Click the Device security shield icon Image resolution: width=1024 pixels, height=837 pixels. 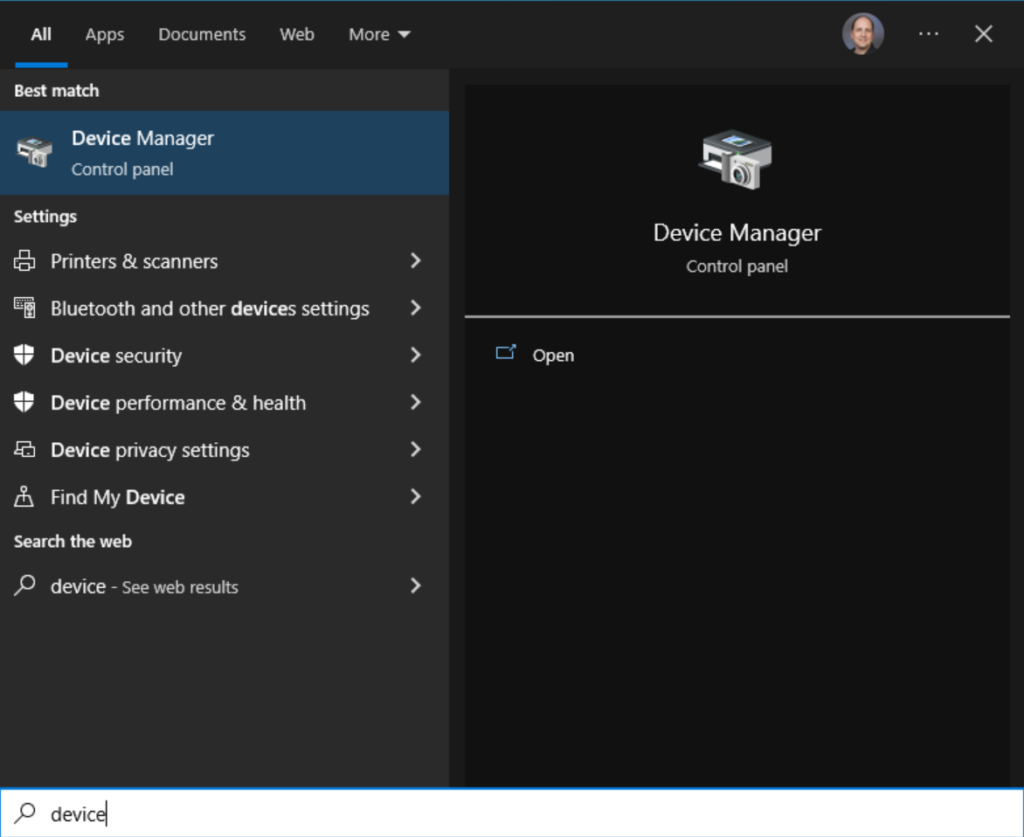point(24,355)
